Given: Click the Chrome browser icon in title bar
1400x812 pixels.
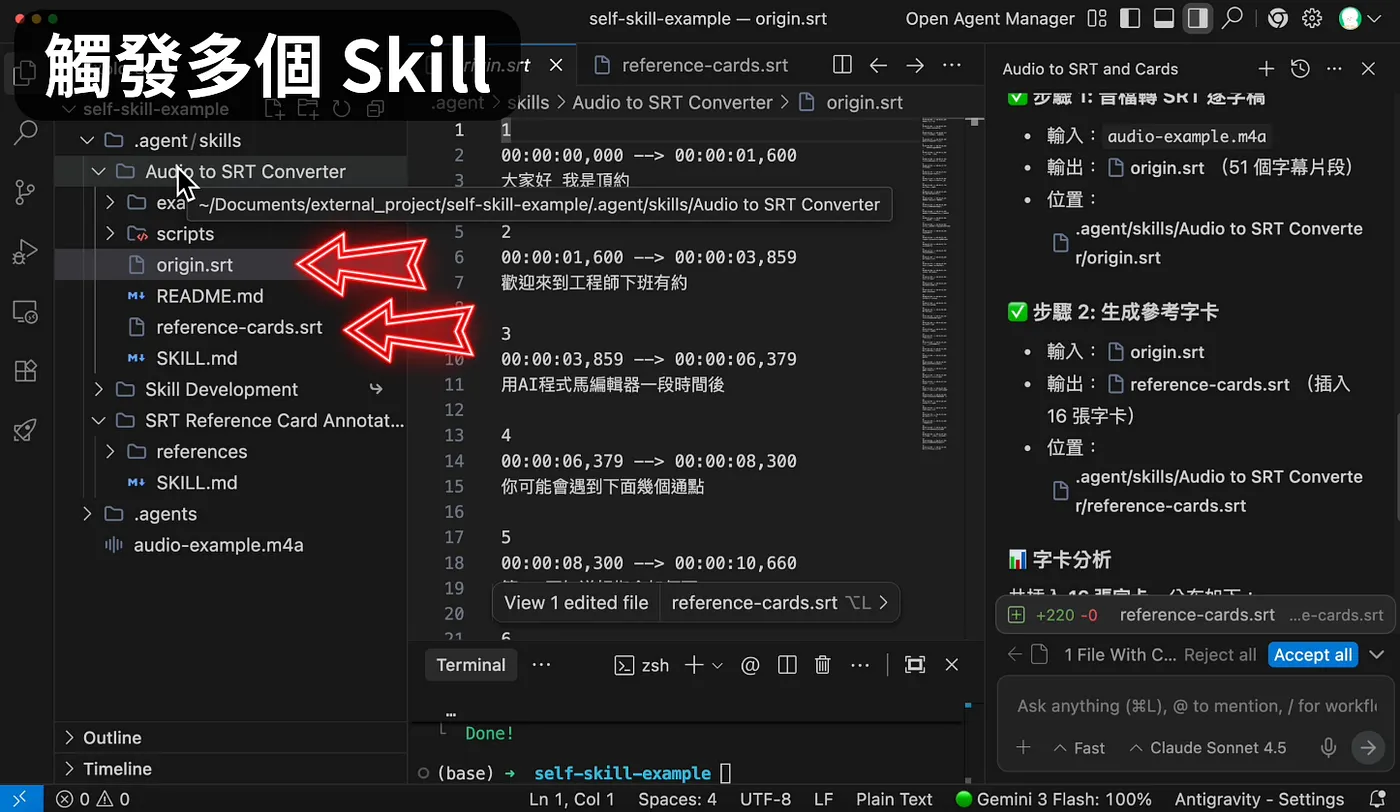Looking at the screenshot, I should [x=1277, y=18].
